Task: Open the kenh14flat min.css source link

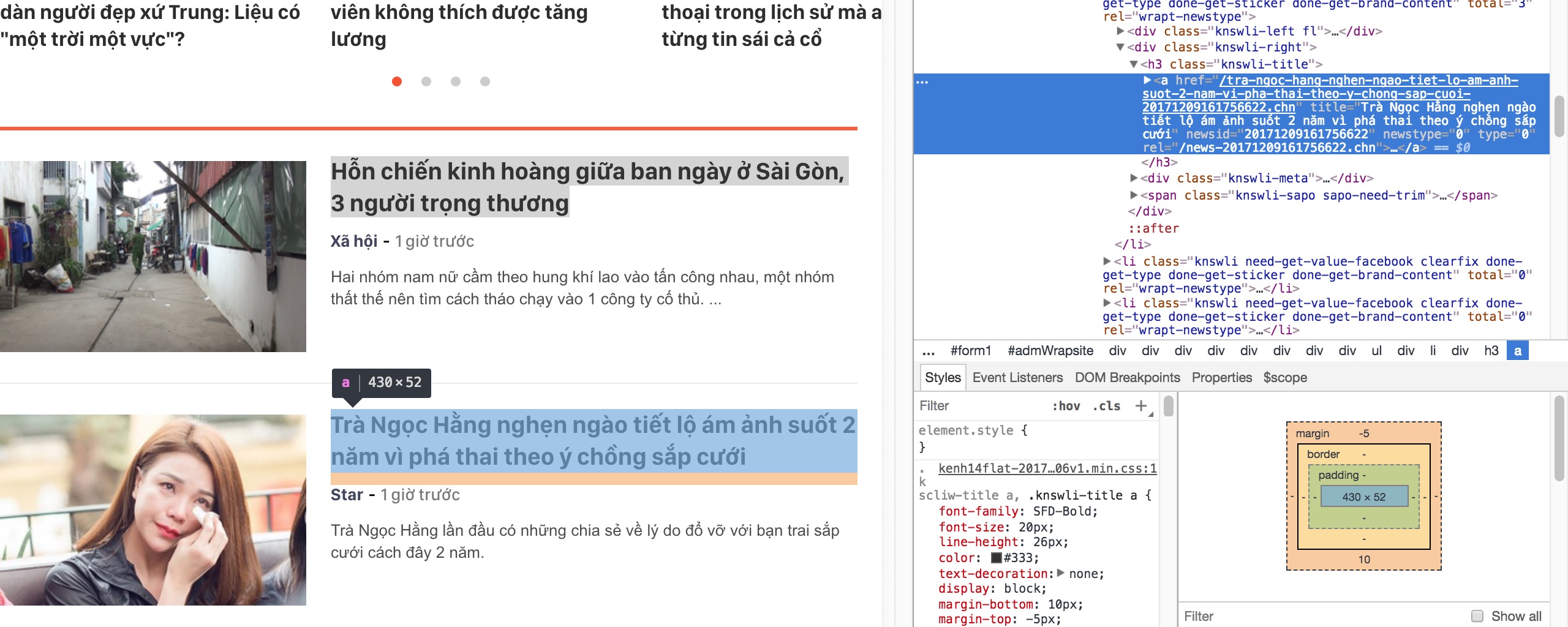Action: 1047,468
